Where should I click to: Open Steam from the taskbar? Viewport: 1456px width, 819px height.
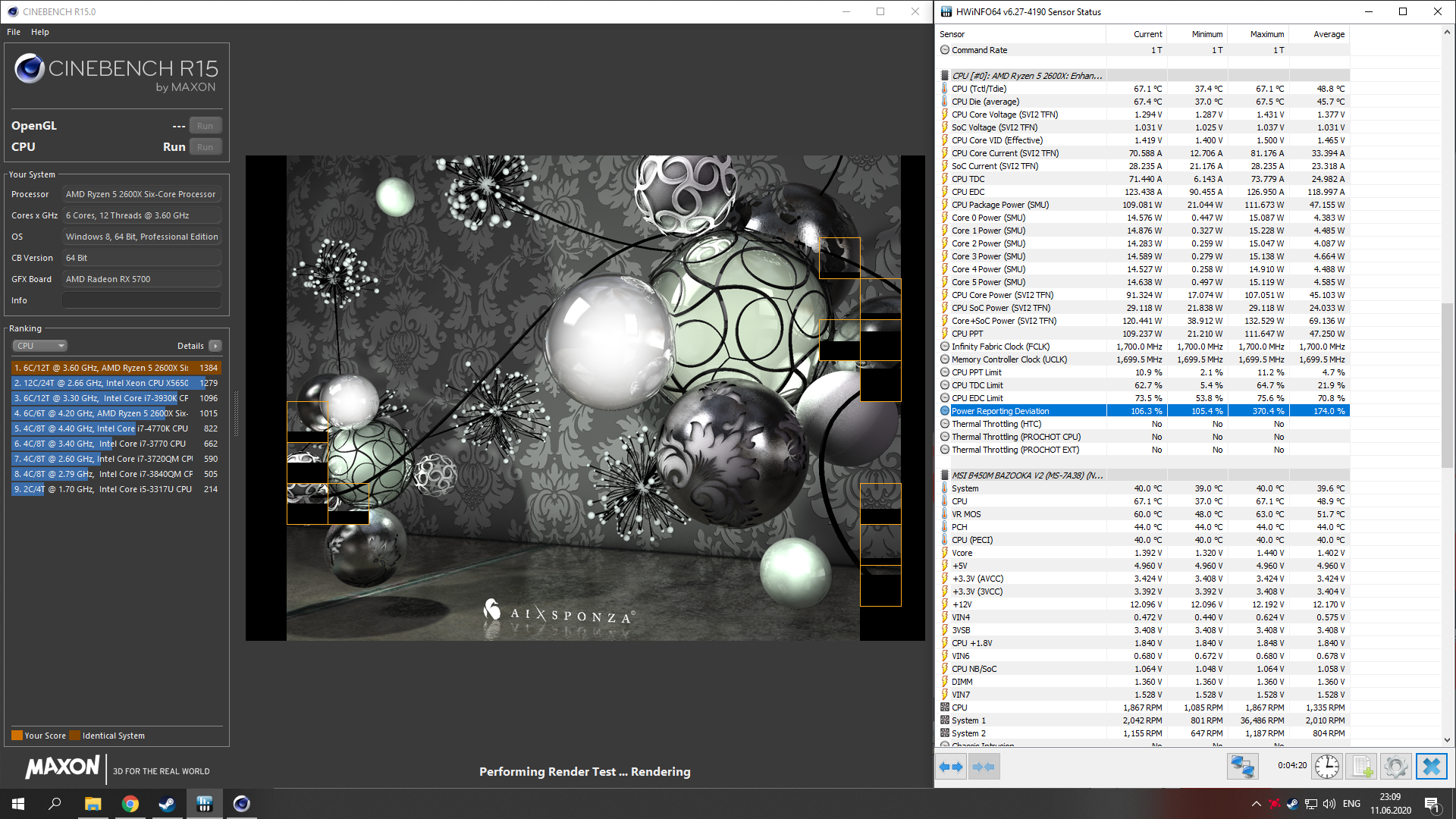click(x=167, y=804)
